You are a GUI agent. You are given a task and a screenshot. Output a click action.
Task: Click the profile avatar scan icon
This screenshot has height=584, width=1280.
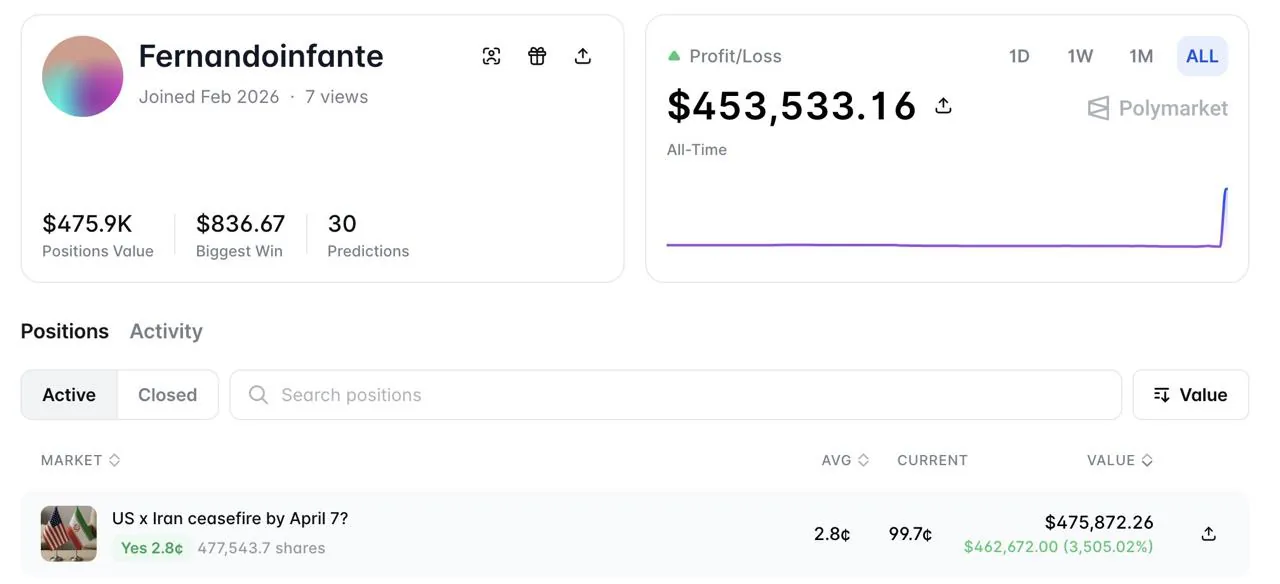[491, 56]
